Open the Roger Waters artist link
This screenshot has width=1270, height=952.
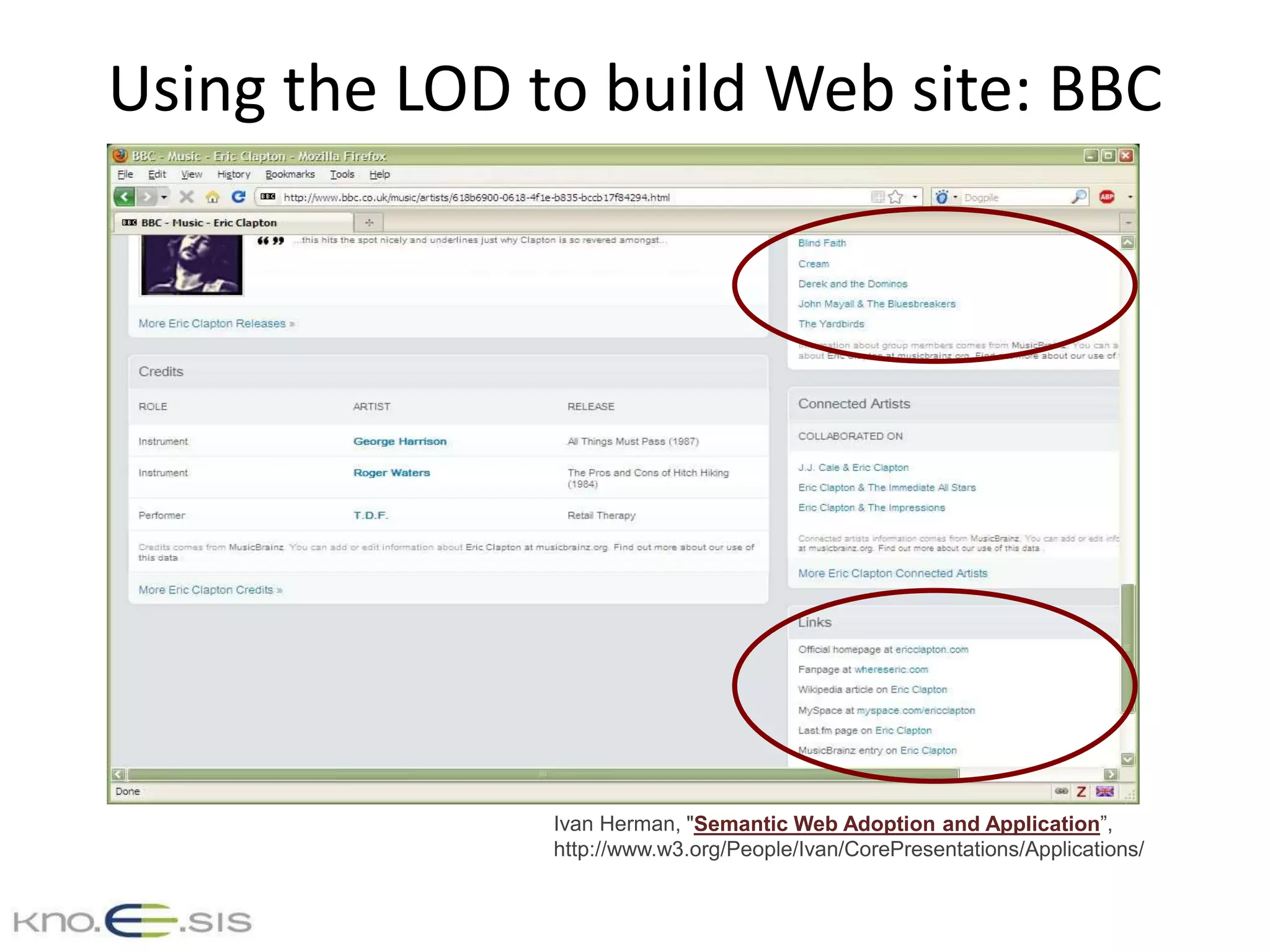point(391,473)
